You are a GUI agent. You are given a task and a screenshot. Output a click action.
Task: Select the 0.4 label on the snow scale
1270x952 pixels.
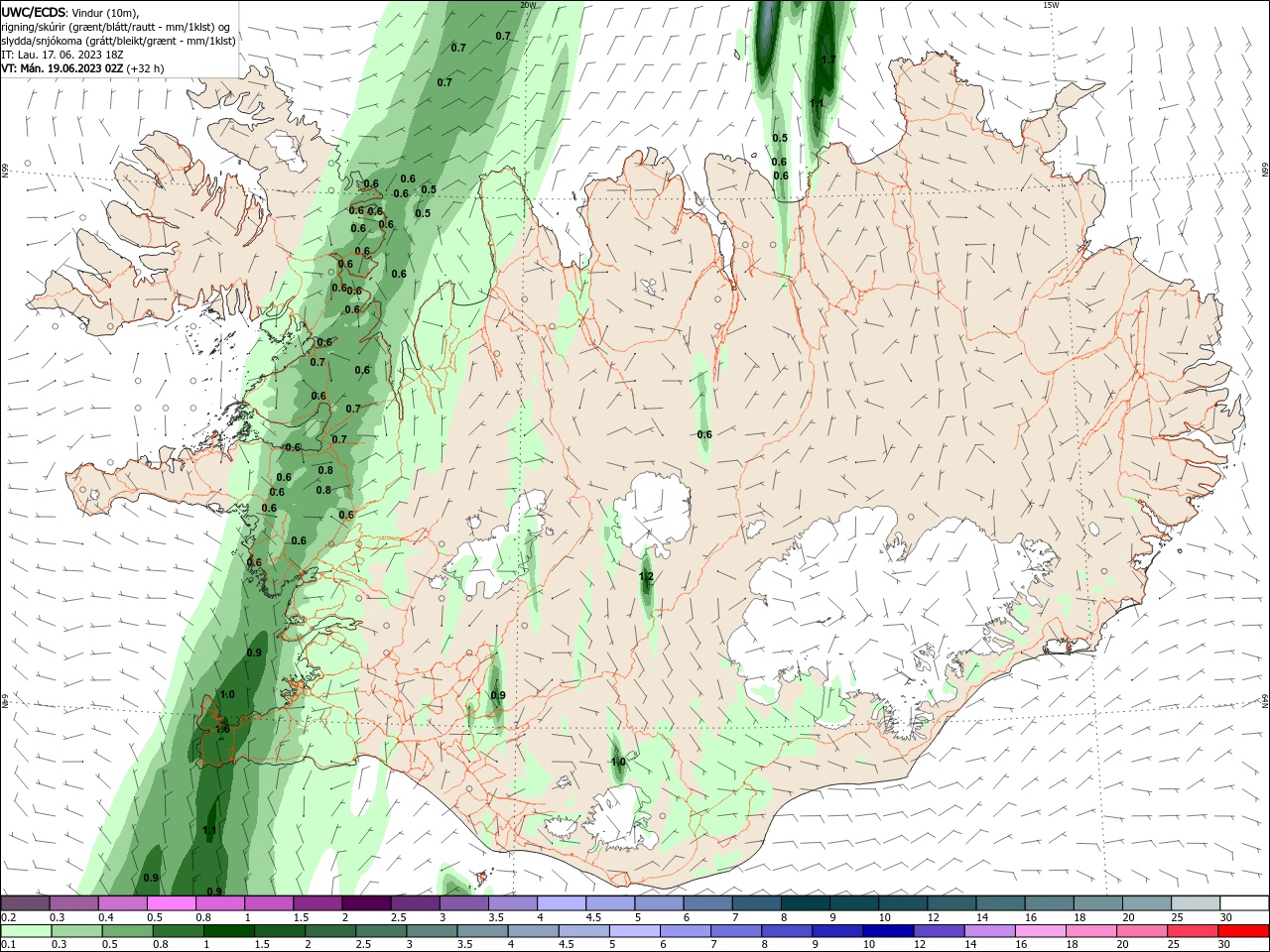(105, 917)
